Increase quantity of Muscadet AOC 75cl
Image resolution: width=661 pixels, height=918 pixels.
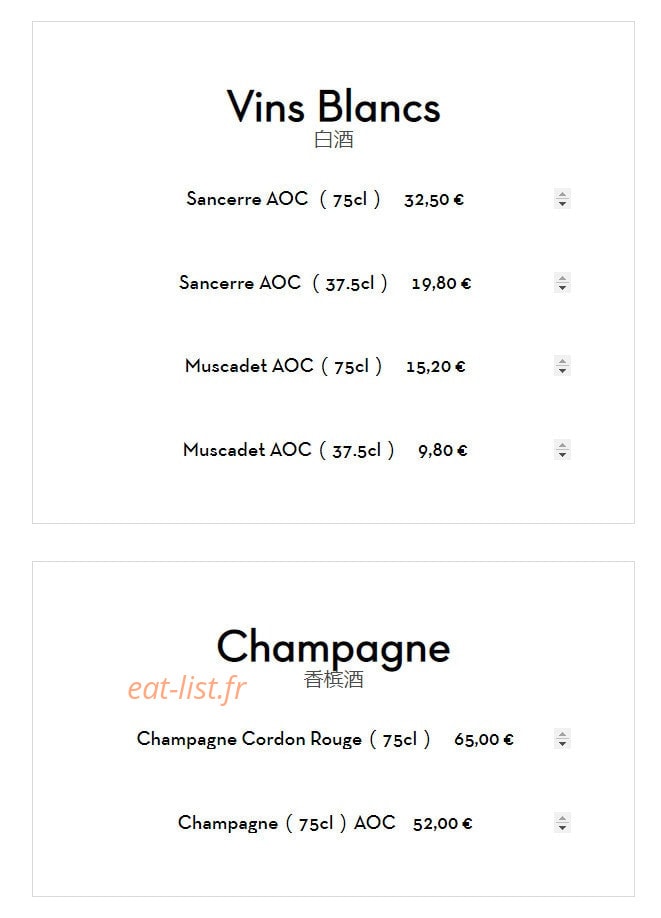[562, 361]
